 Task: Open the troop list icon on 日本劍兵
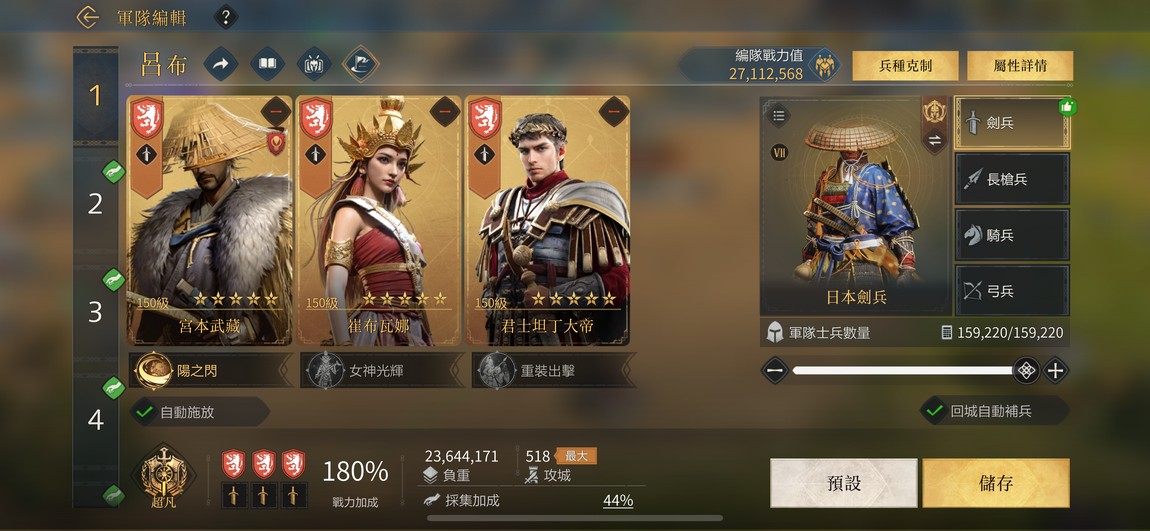point(778,116)
